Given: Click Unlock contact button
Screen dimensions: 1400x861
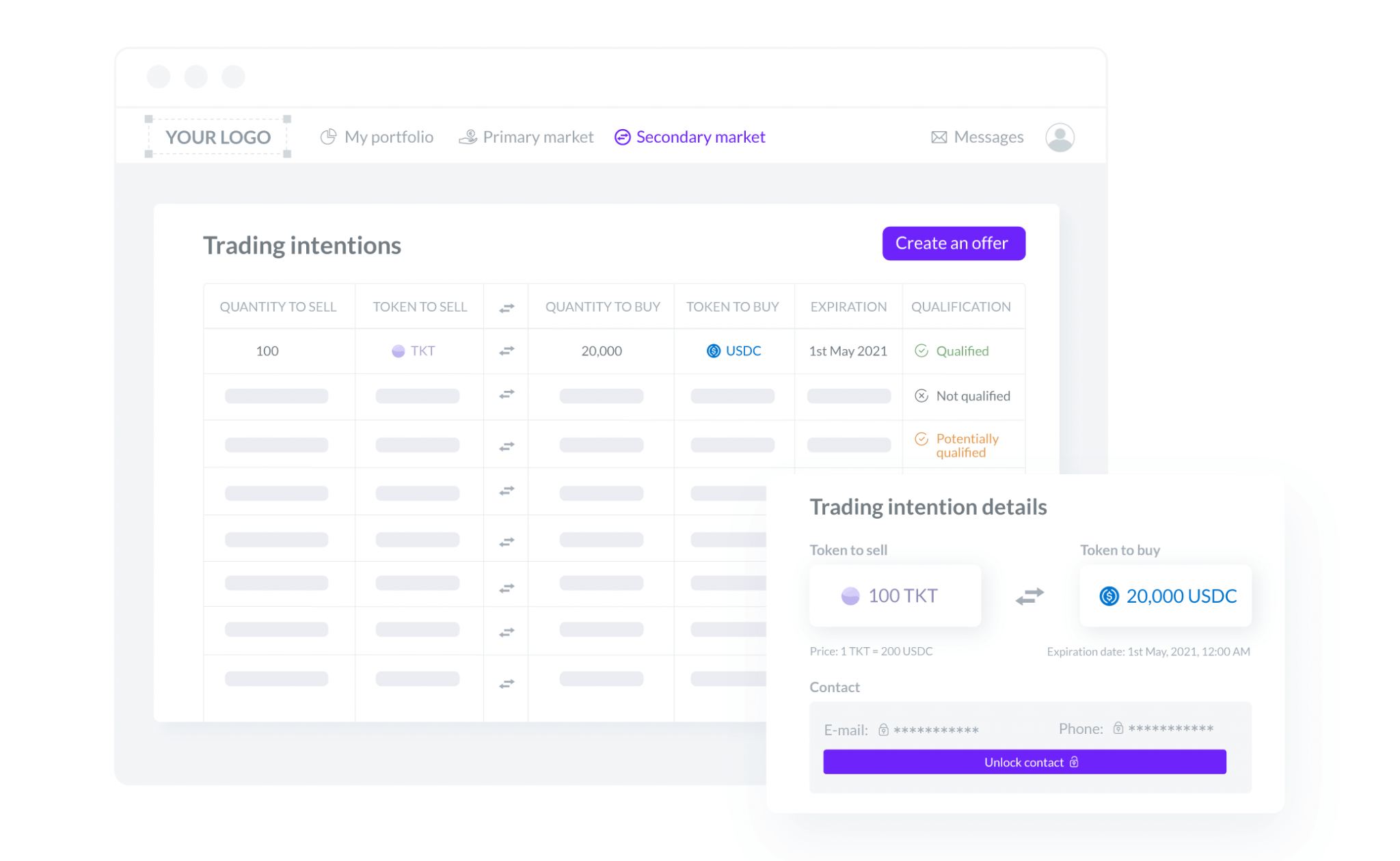Looking at the screenshot, I should coord(1025,762).
